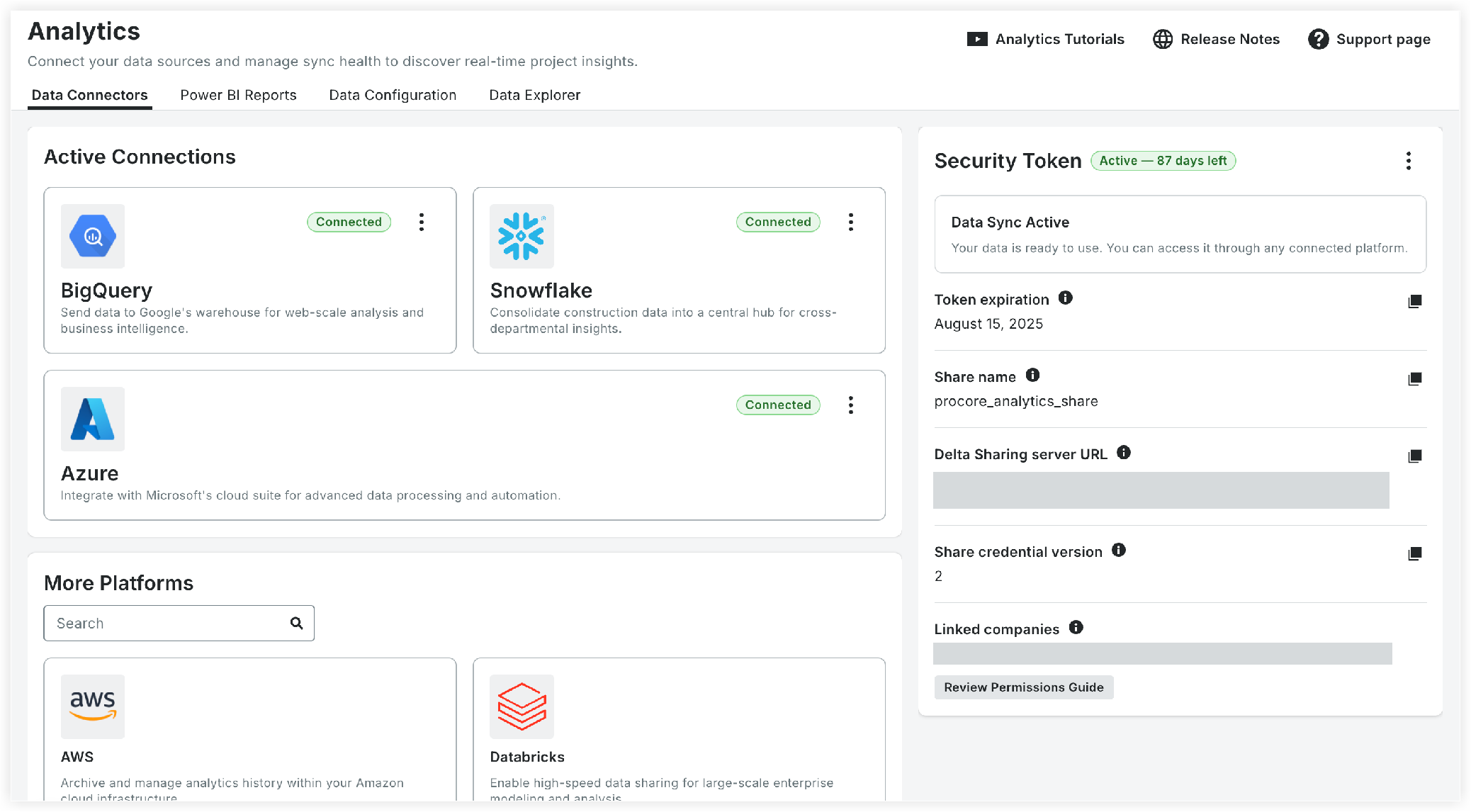Click the Databricks platform title
The height and width of the screenshot is (812, 1471).
pos(527,757)
